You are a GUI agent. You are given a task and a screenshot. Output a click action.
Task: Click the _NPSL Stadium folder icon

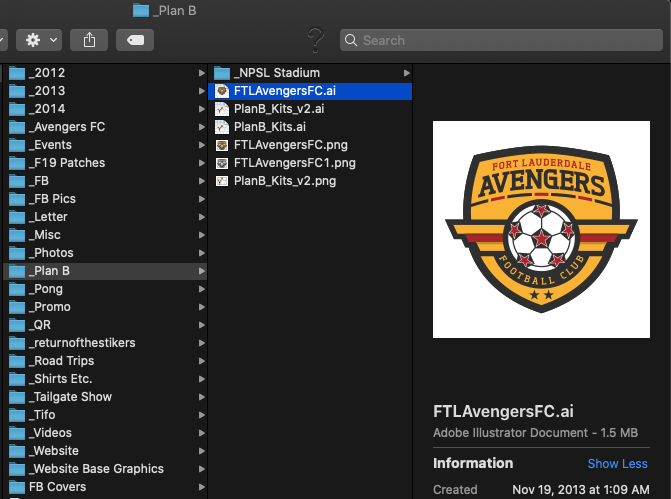(222, 73)
